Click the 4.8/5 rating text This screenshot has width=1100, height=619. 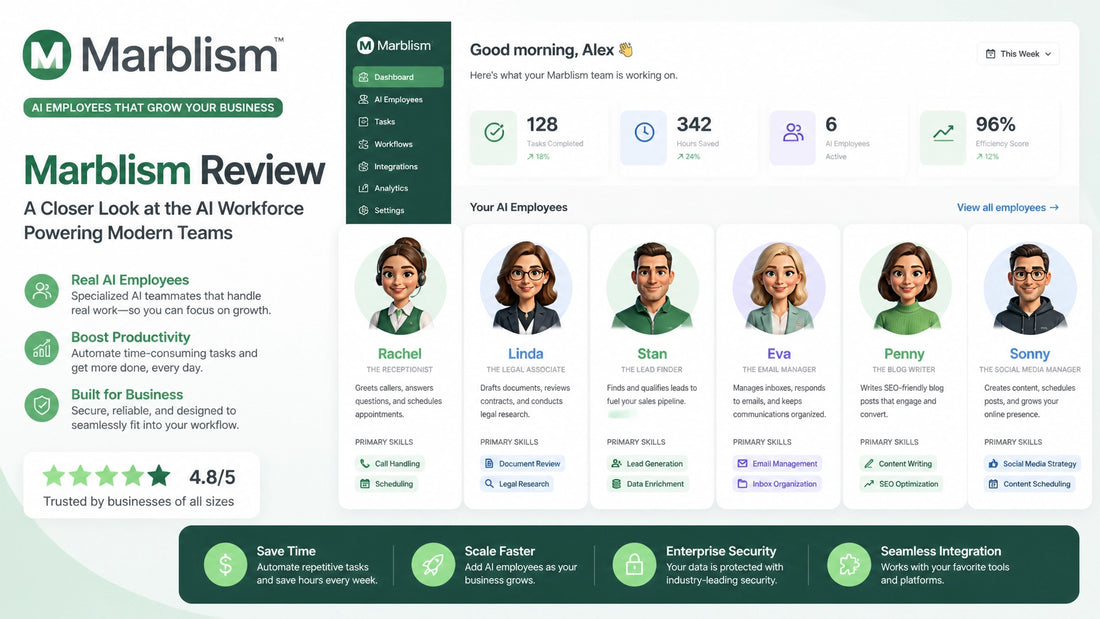[x=212, y=477]
